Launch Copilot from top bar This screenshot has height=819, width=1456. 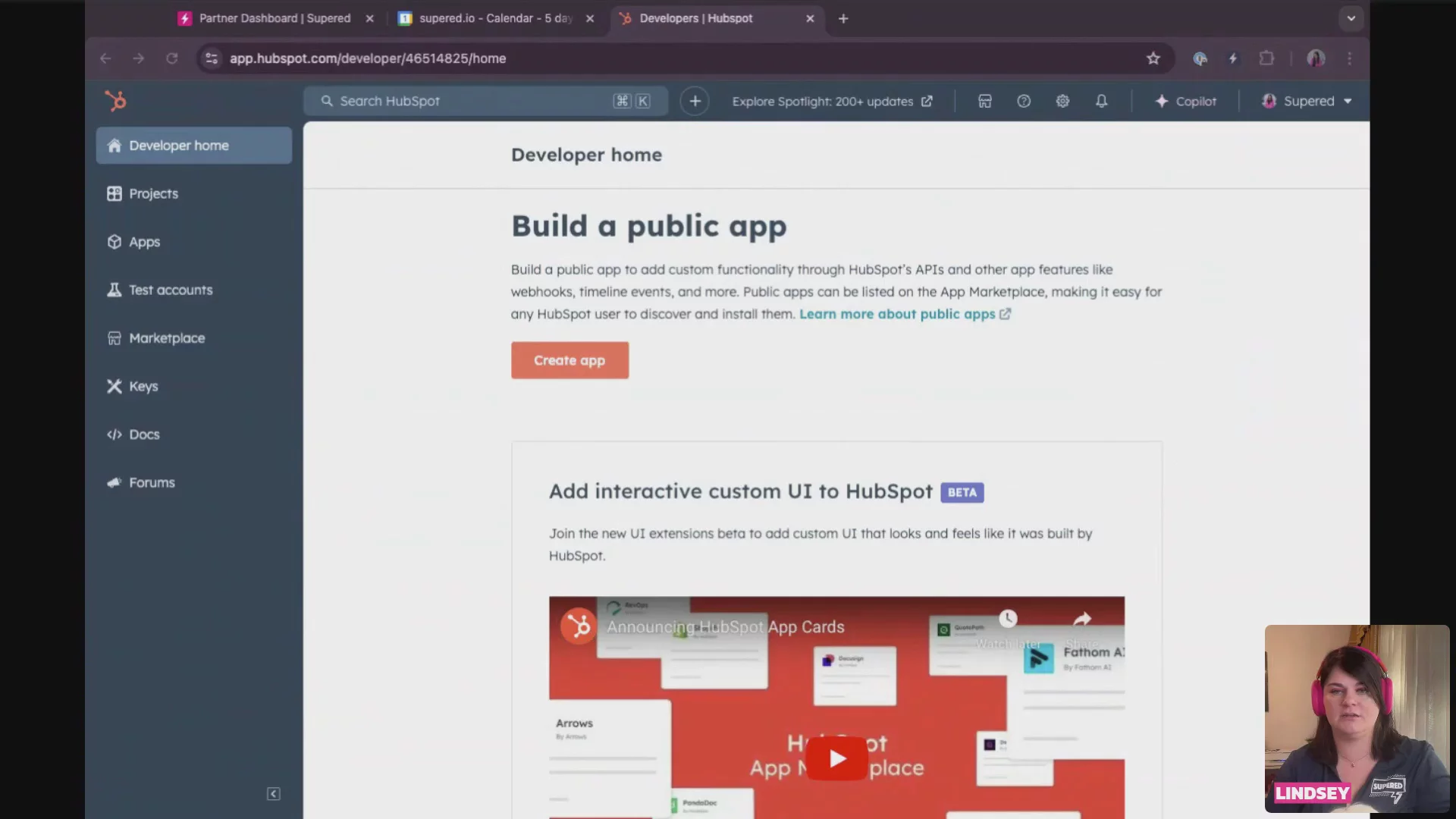[1185, 101]
